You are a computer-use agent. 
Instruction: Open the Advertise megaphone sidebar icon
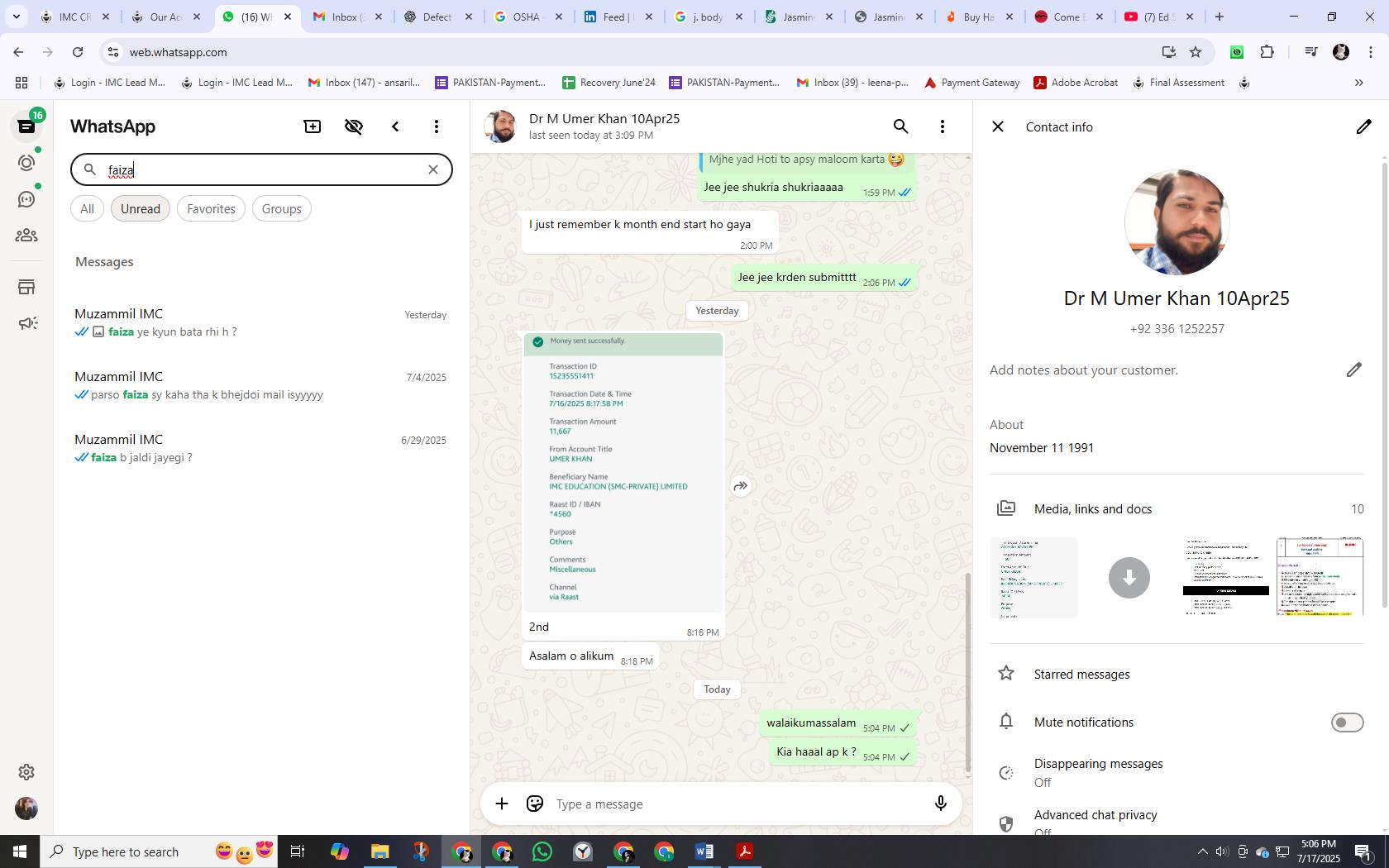(26, 323)
